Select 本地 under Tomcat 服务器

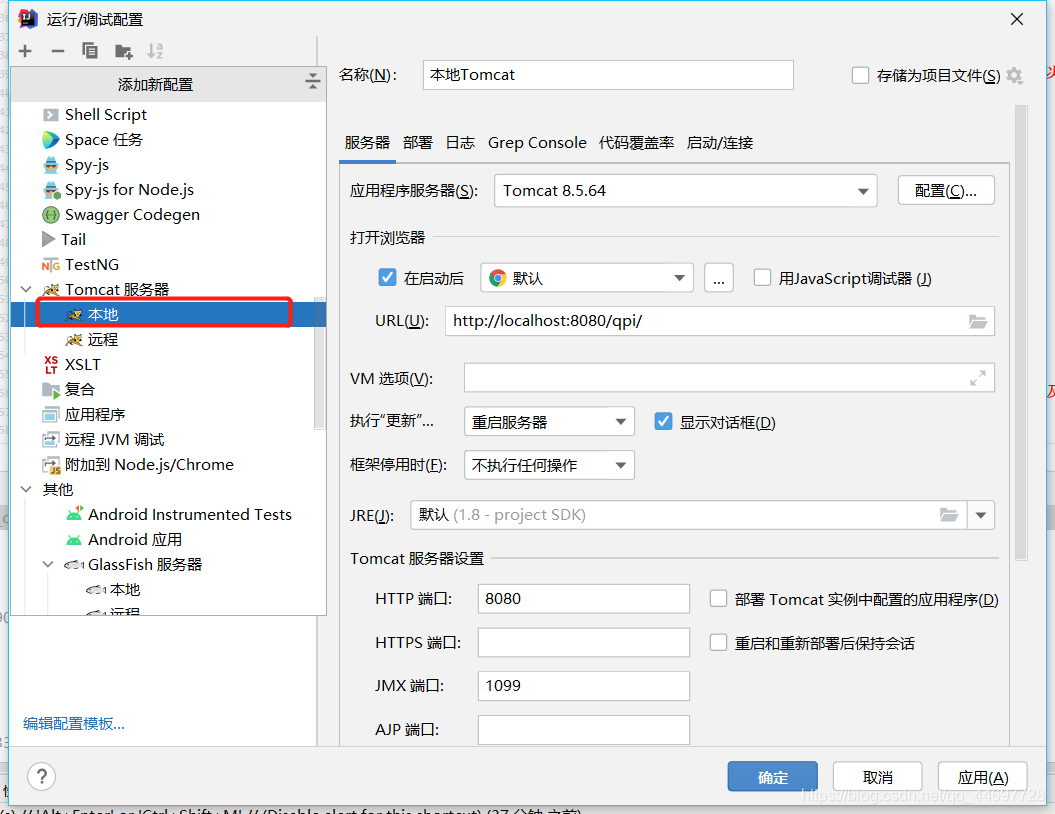pos(169,314)
